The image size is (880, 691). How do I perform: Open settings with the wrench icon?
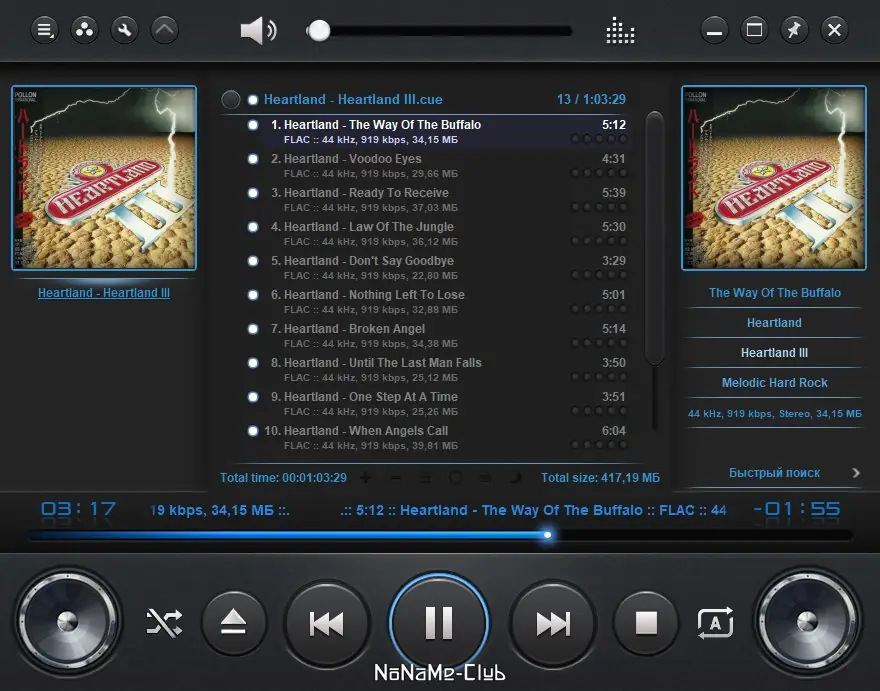tap(125, 30)
